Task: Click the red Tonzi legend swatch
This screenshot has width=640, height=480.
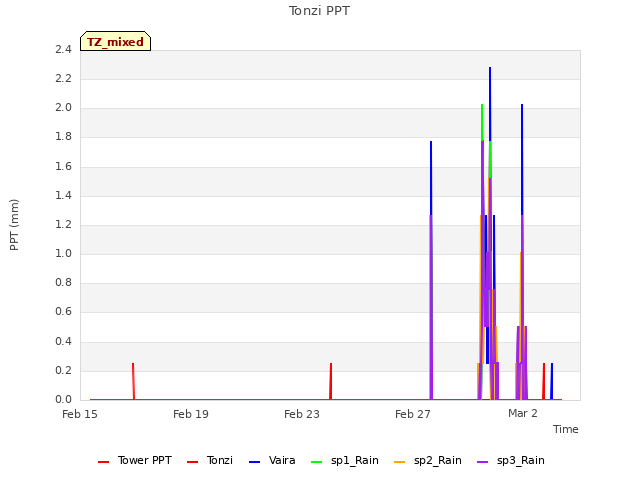Action: (192, 462)
